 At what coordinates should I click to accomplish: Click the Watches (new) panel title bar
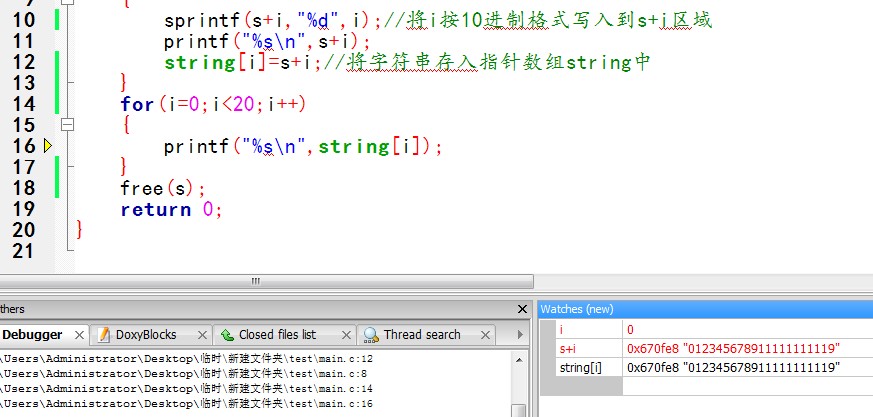click(x=705, y=309)
